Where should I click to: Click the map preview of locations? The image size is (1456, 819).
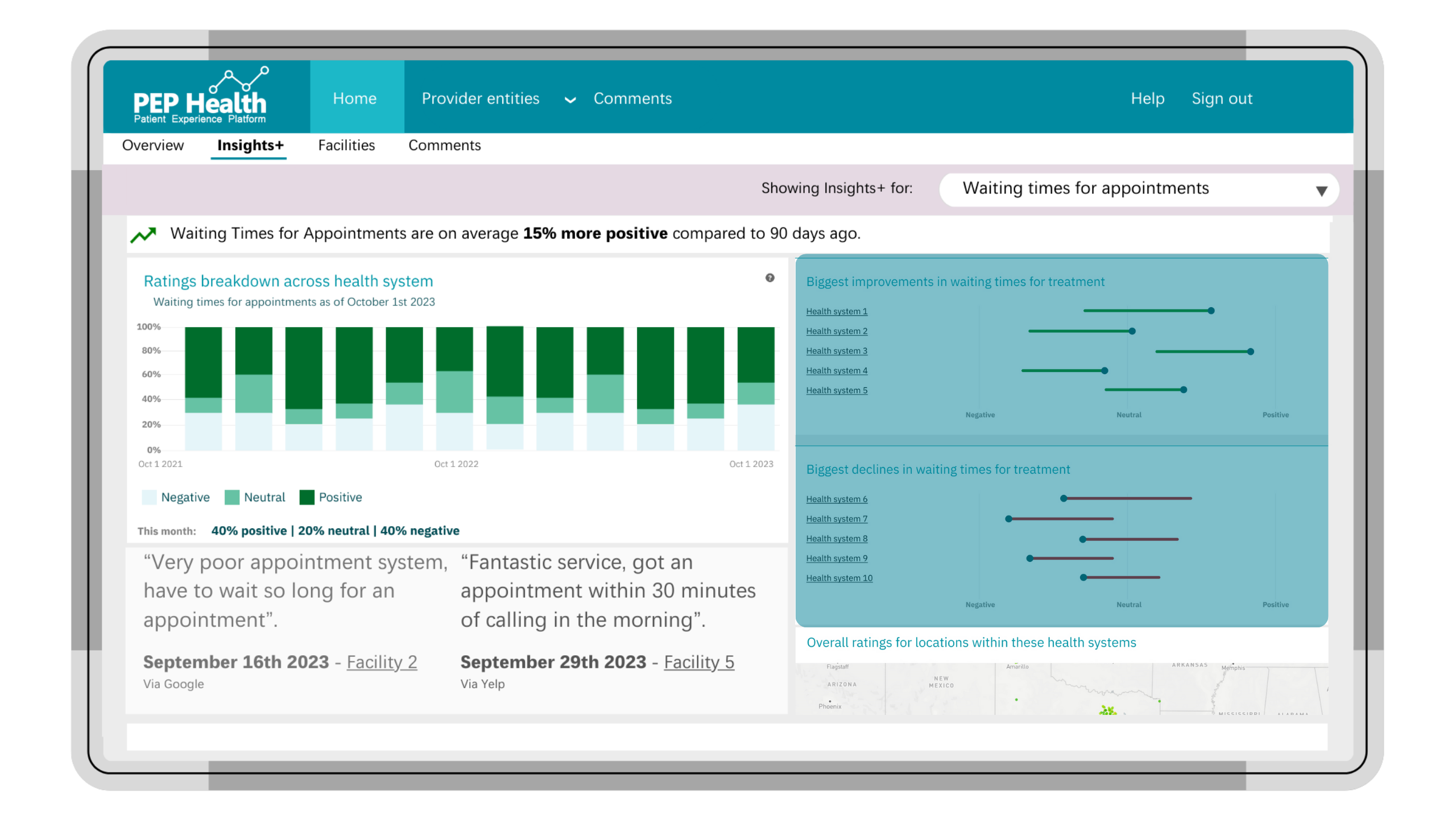[1061, 689]
